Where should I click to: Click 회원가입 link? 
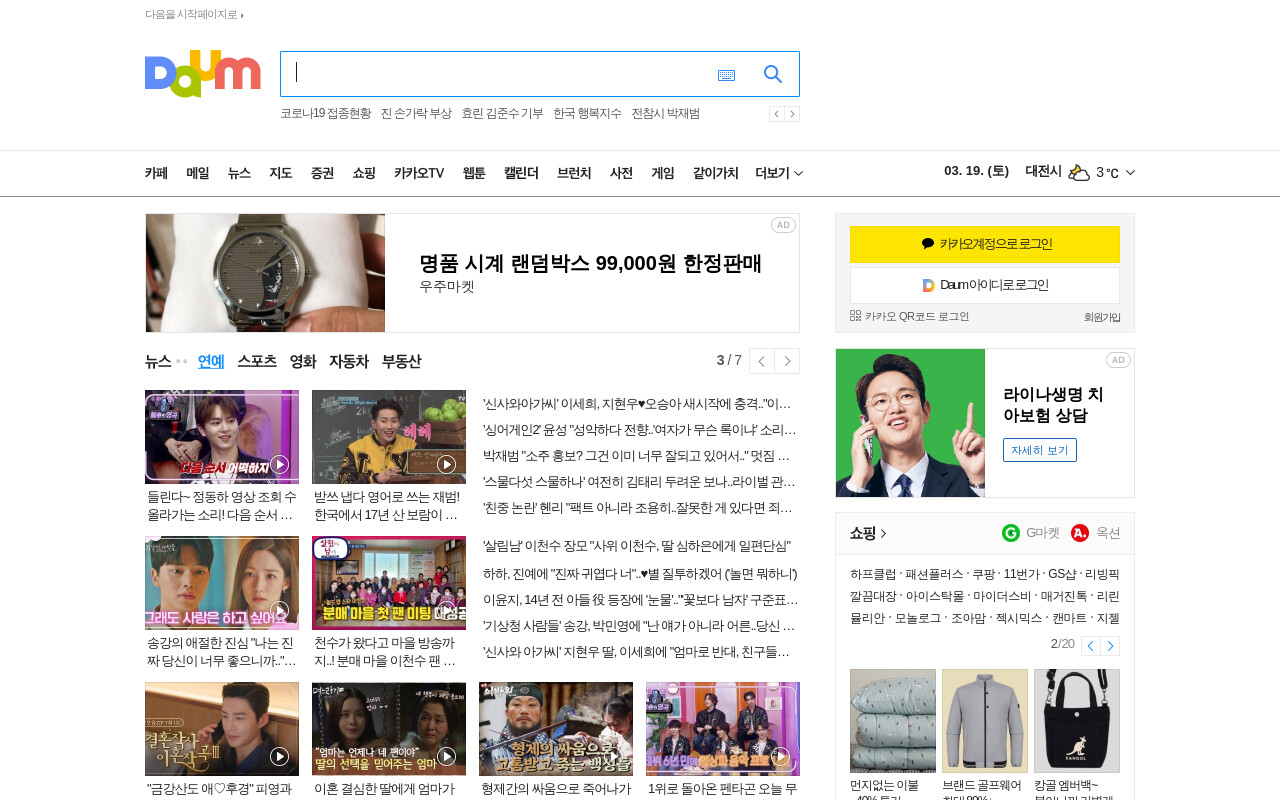click(1102, 317)
